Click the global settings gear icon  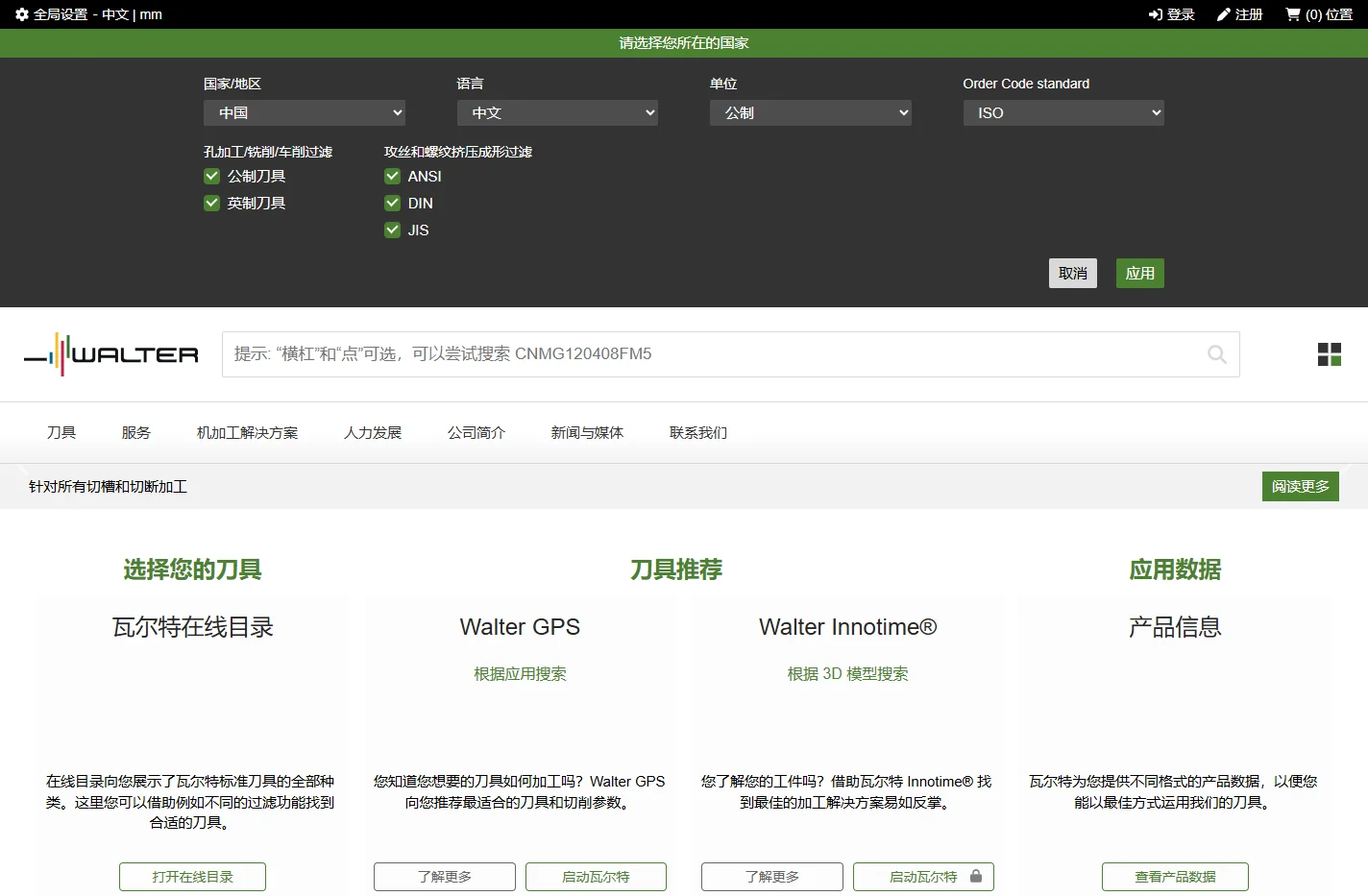22,14
